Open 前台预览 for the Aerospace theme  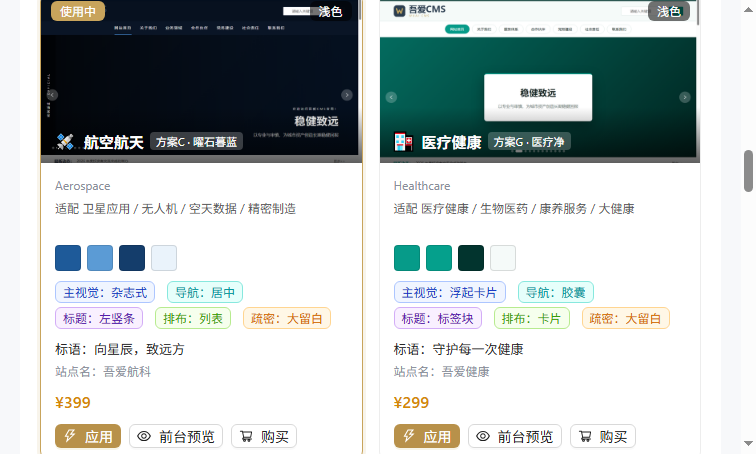[176, 436]
